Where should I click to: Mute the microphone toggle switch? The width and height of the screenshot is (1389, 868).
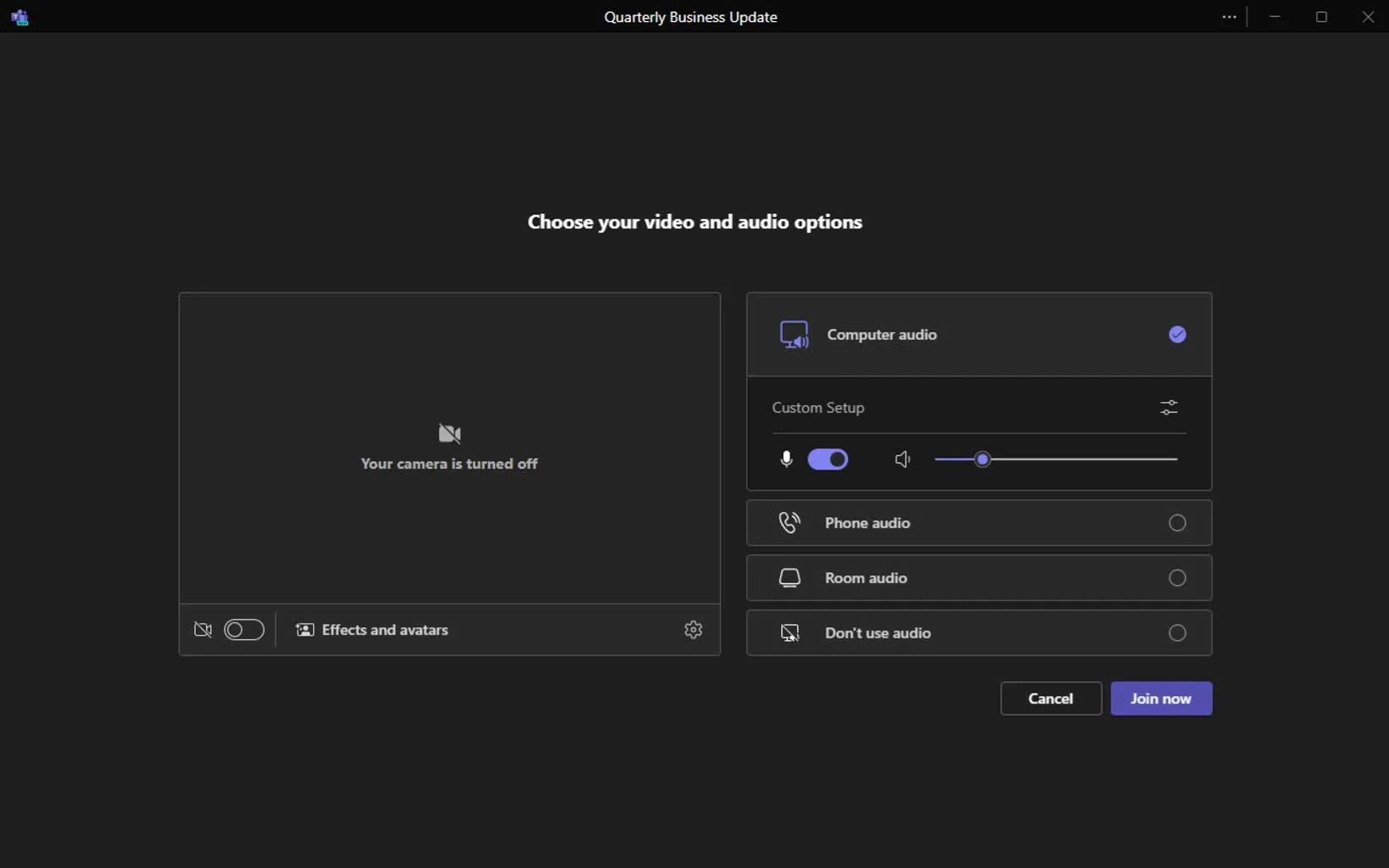(x=828, y=459)
